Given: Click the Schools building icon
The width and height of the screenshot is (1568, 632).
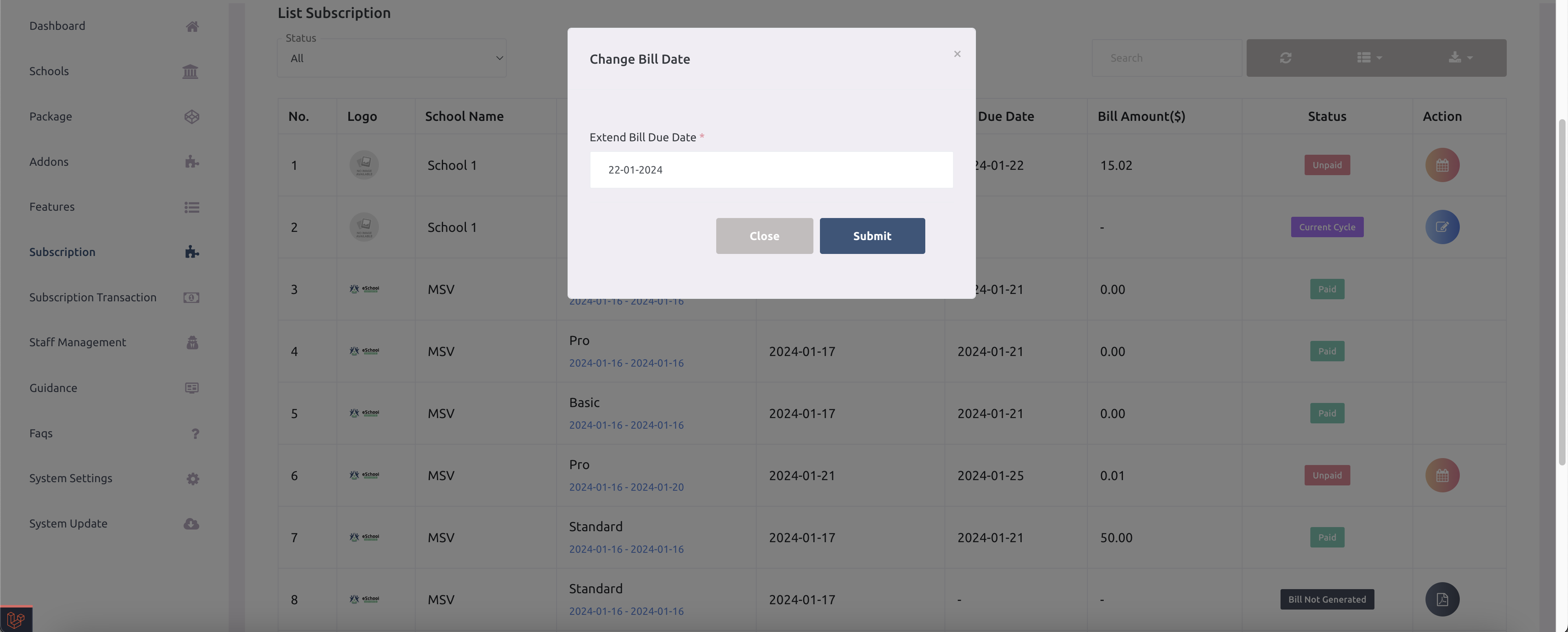Looking at the screenshot, I should coord(190,71).
